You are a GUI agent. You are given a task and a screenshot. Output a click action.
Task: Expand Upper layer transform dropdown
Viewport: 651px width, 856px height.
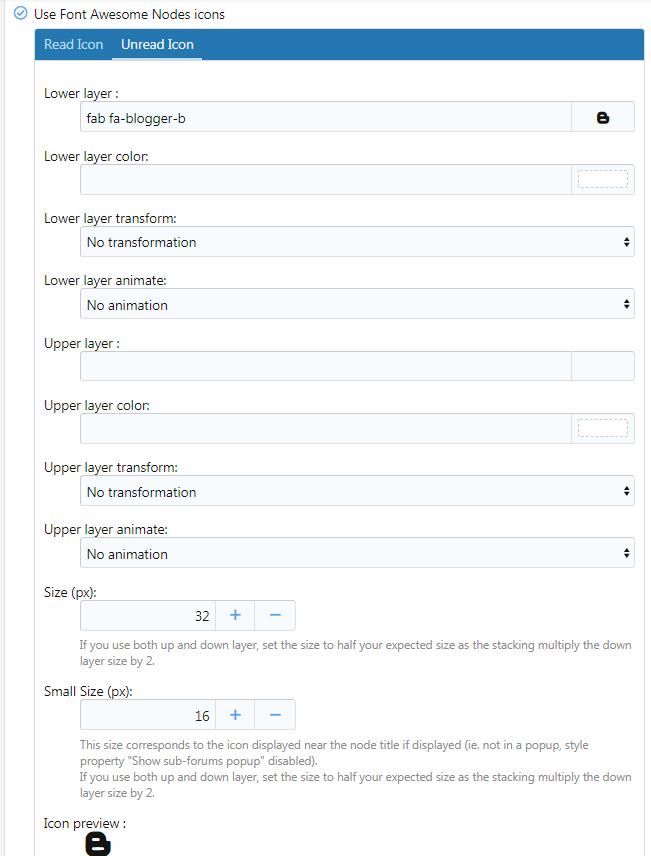click(x=357, y=492)
